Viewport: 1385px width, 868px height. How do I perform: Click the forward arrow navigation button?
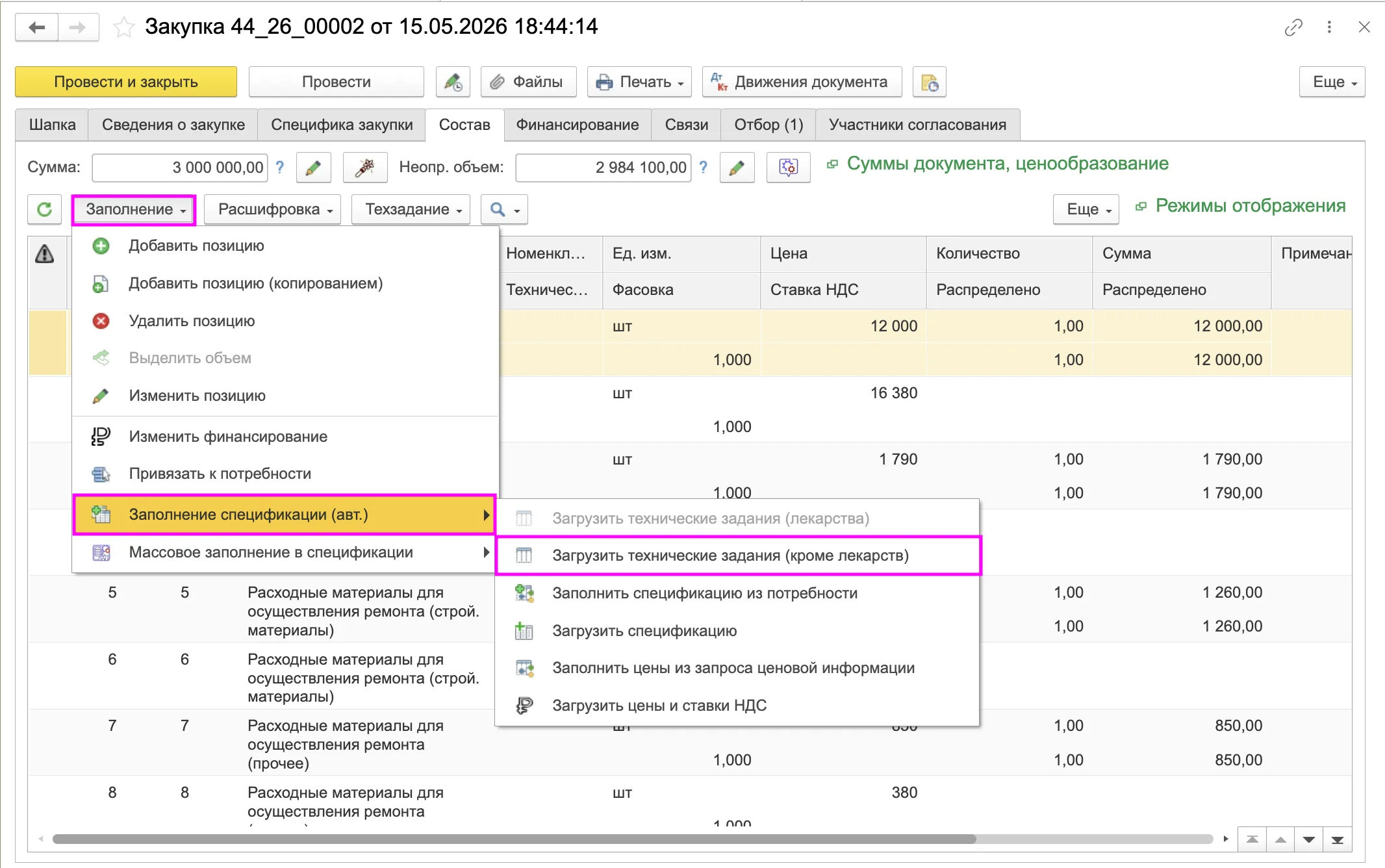pos(78,27)
